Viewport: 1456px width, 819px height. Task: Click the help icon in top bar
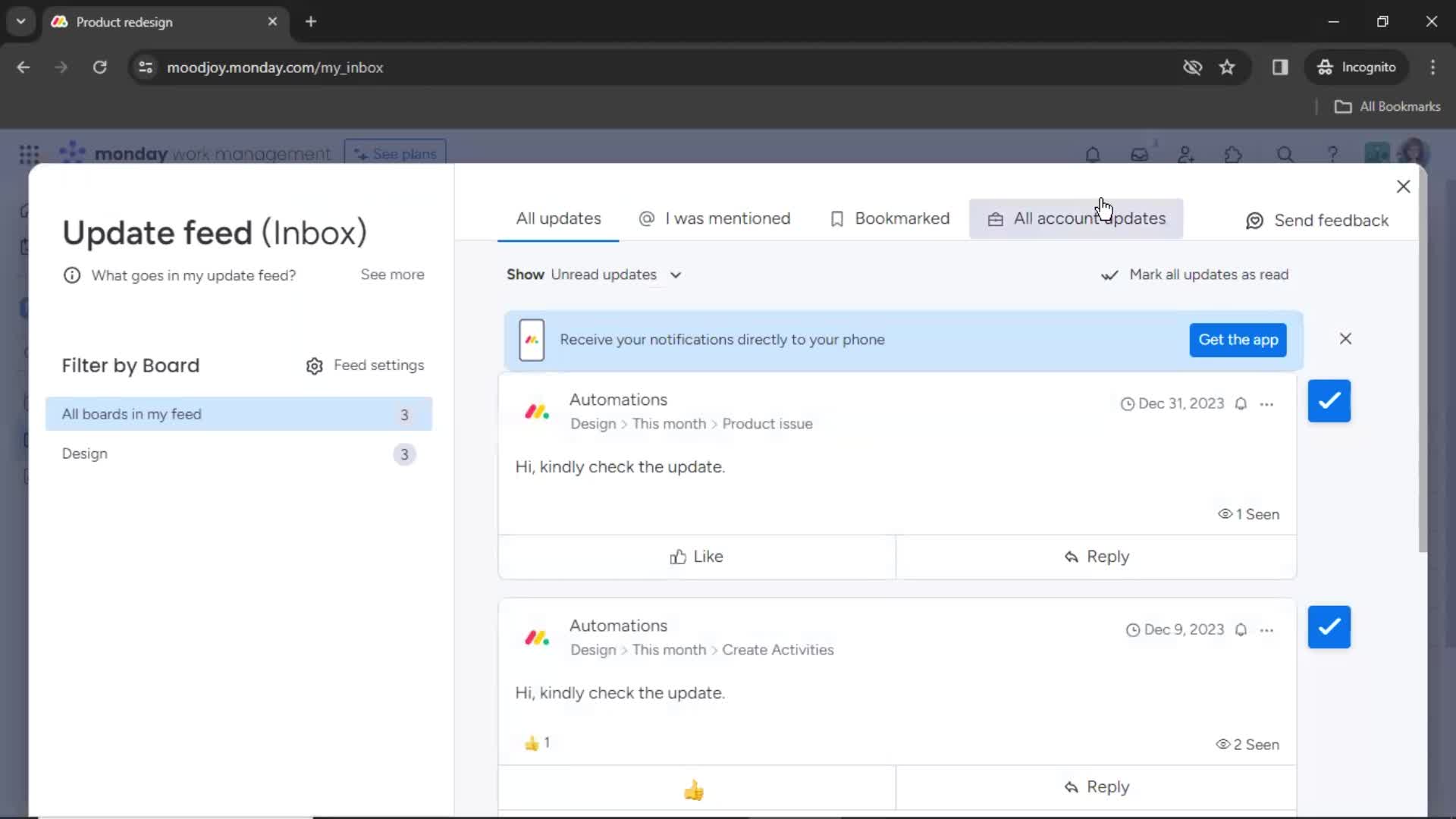(1333, 154)
